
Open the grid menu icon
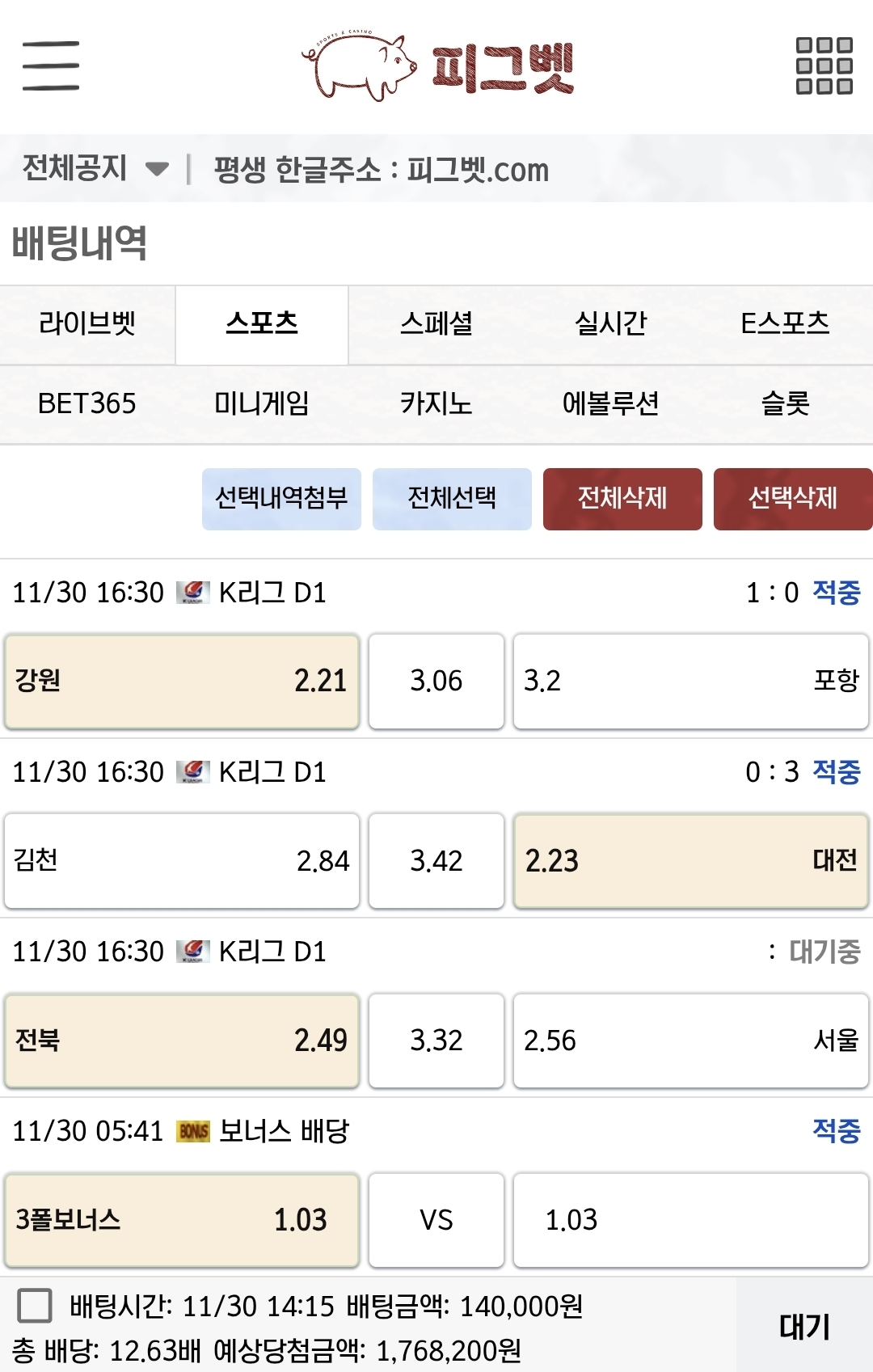pyautogui.click(x=824, y=65)
